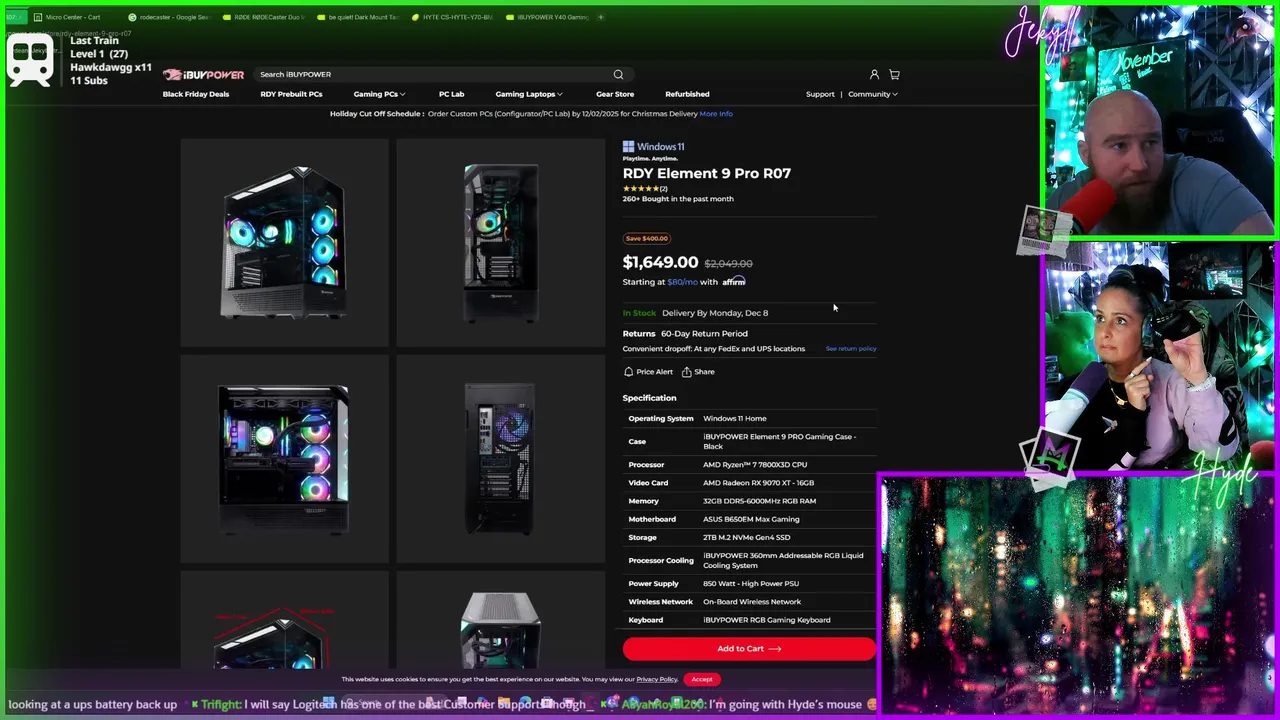This screenshot has height=720, width=1280.
Task: Expand the Community dropdown
Action: 873,94
